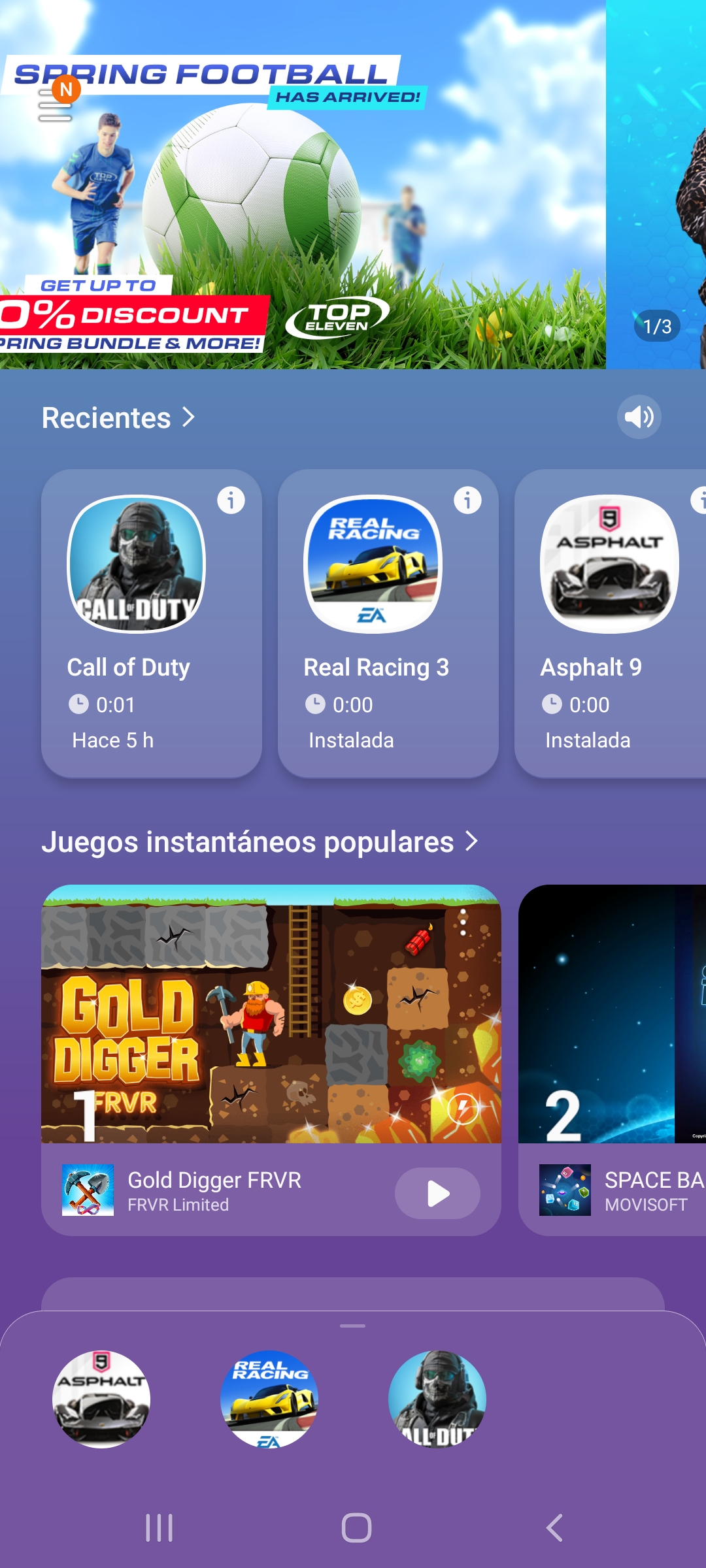Tap the 1/3 banner page indicator

[x=657, y=326]
